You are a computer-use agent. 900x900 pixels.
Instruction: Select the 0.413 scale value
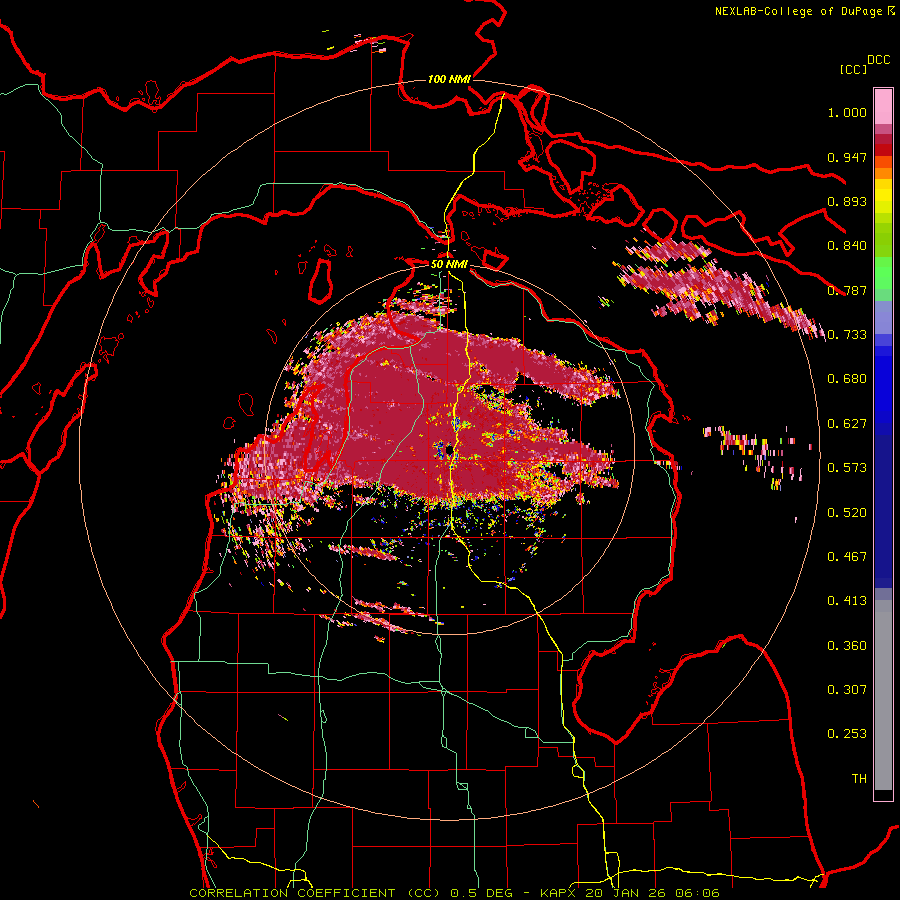[x=847, y=601]
